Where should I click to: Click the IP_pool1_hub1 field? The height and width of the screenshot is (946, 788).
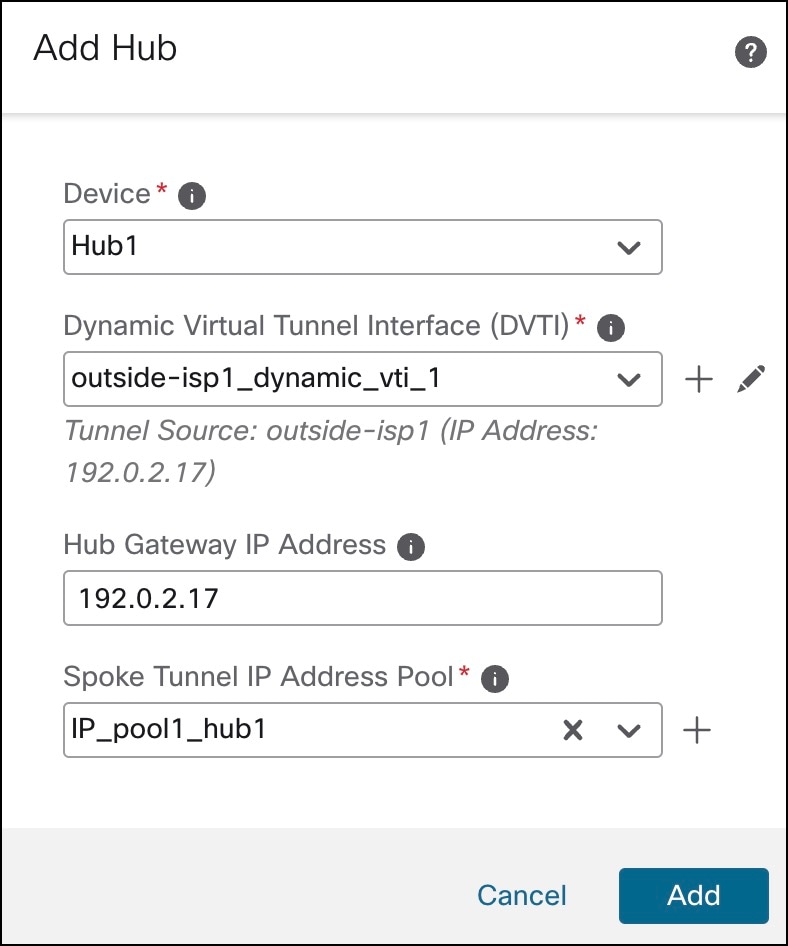pos(300,730)
